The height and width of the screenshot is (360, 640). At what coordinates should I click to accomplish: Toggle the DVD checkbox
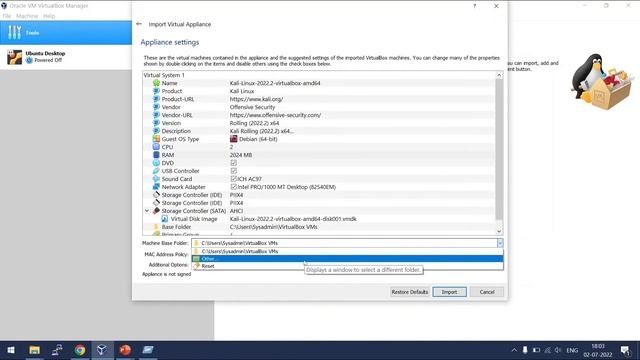pyautogui.click(x=233, y=163)
